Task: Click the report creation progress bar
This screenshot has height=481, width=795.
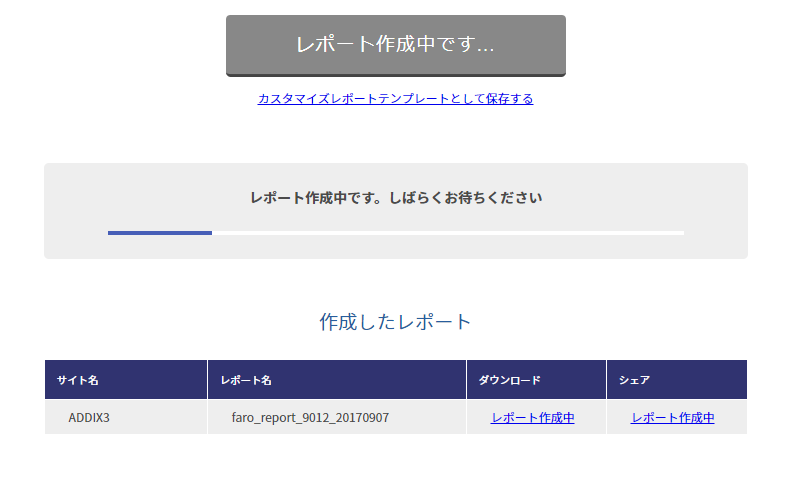Action: coord(395,233)
